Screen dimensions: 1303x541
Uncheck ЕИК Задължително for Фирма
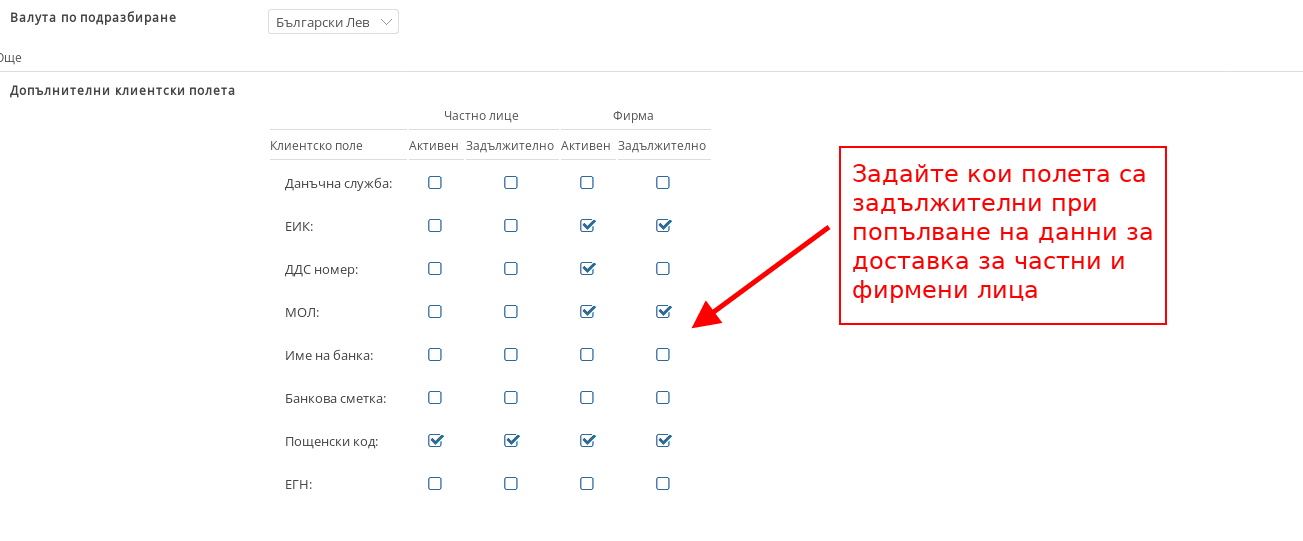tap(663, 226)
